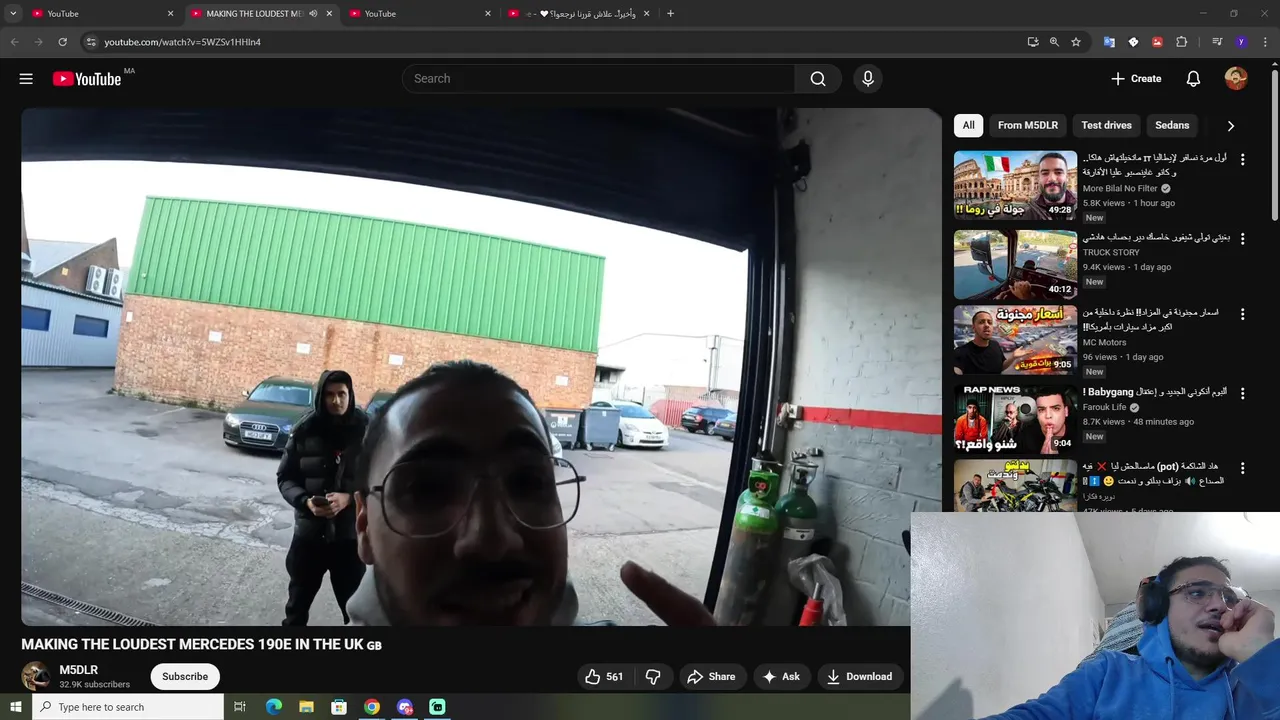The width and height of the screenshot is (1280, 720).
Task: Select the Test drives chip
Action: [1106, 125]
